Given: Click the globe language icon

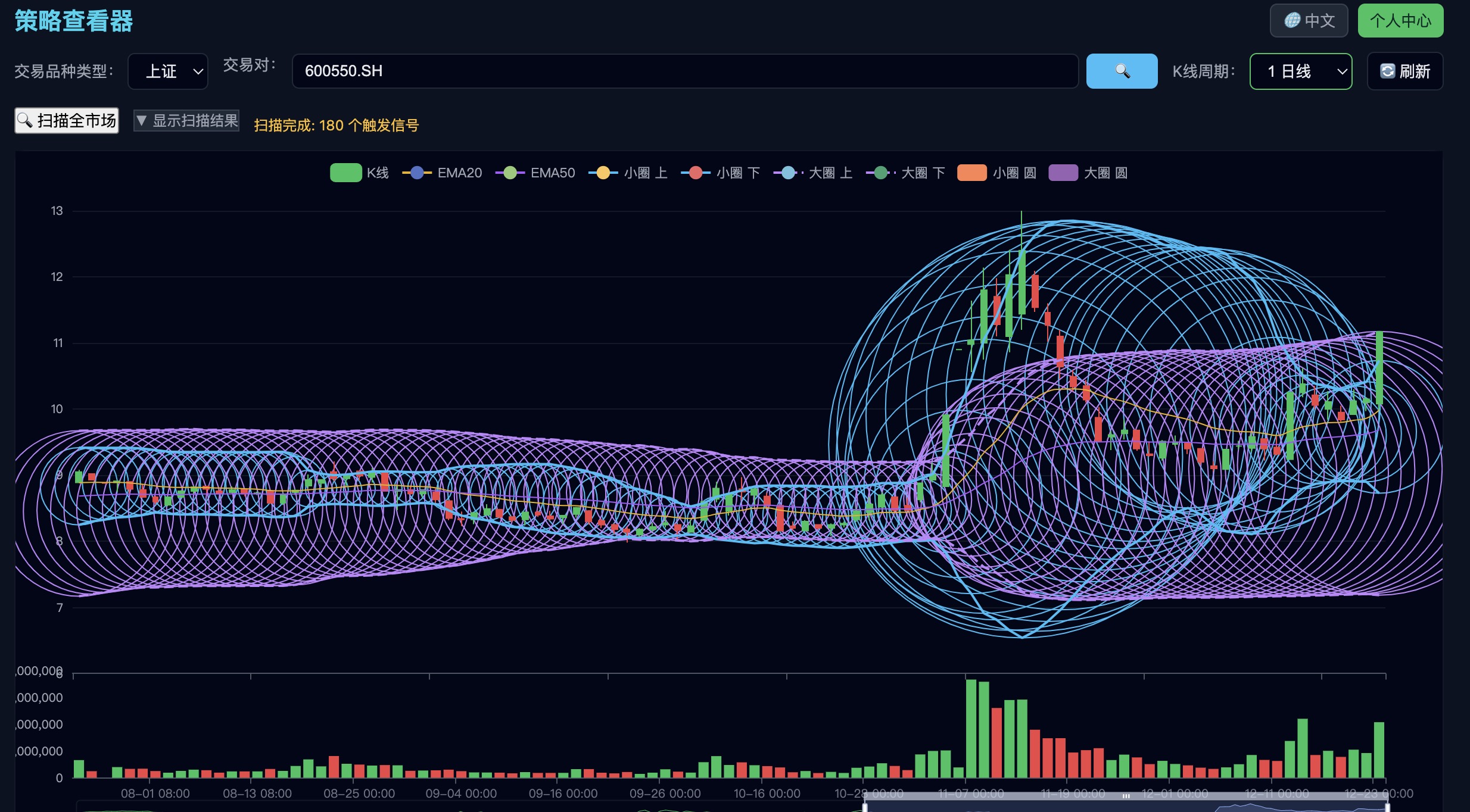Looking at the screenshot, I should point(1291,21).
